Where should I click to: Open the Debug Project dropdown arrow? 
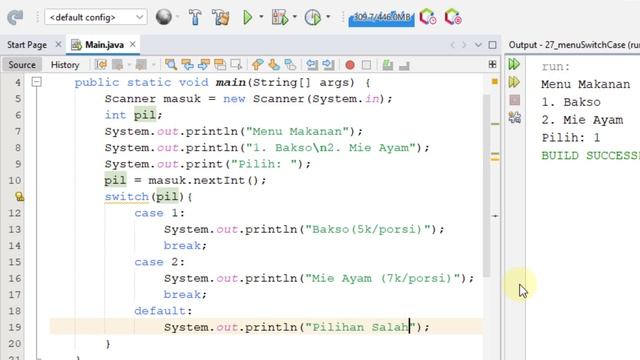(x=295, y=17)
